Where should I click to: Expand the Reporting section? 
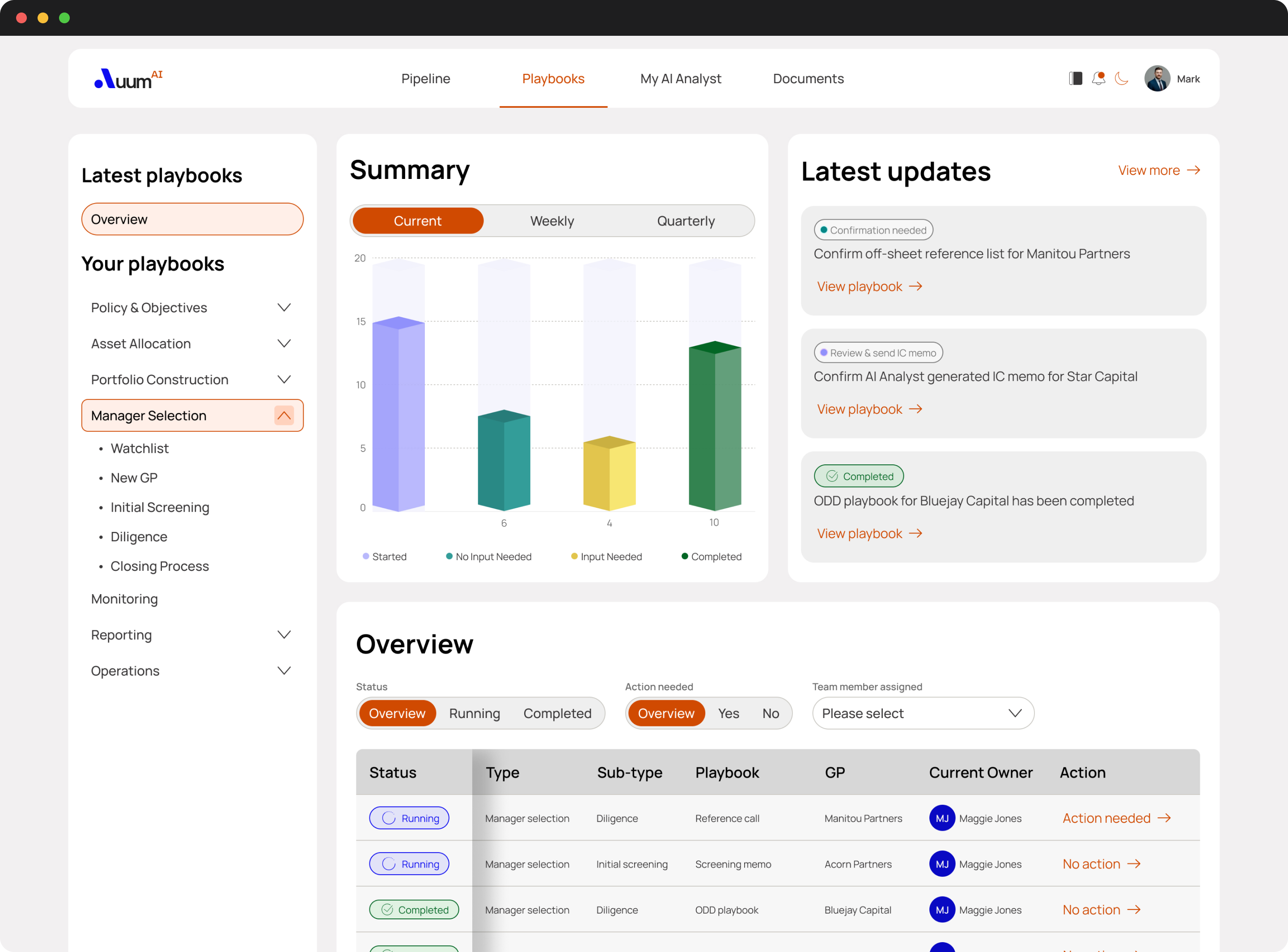click(x=284, y=634)
